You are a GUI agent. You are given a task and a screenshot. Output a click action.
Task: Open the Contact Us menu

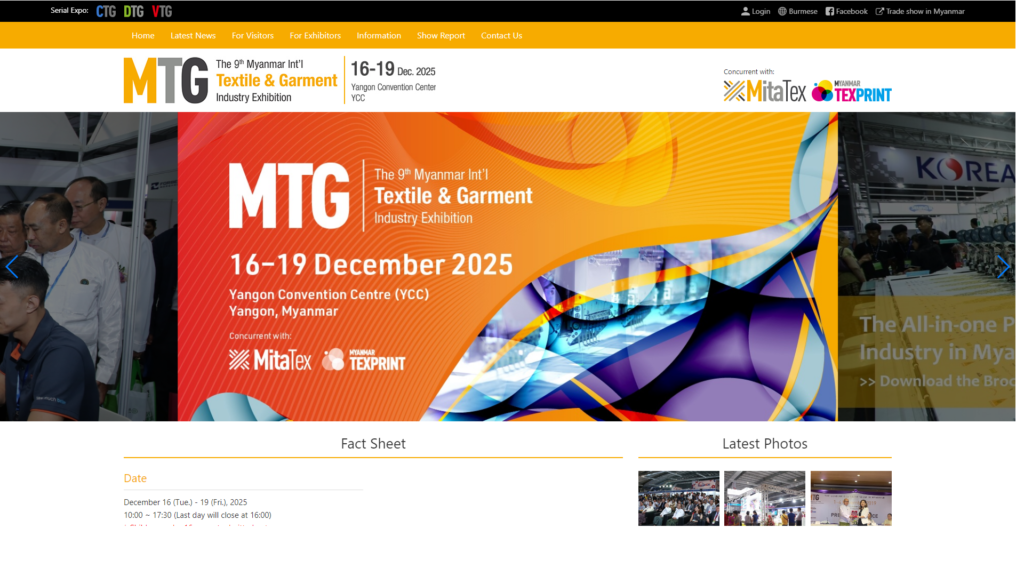(502, 35)
